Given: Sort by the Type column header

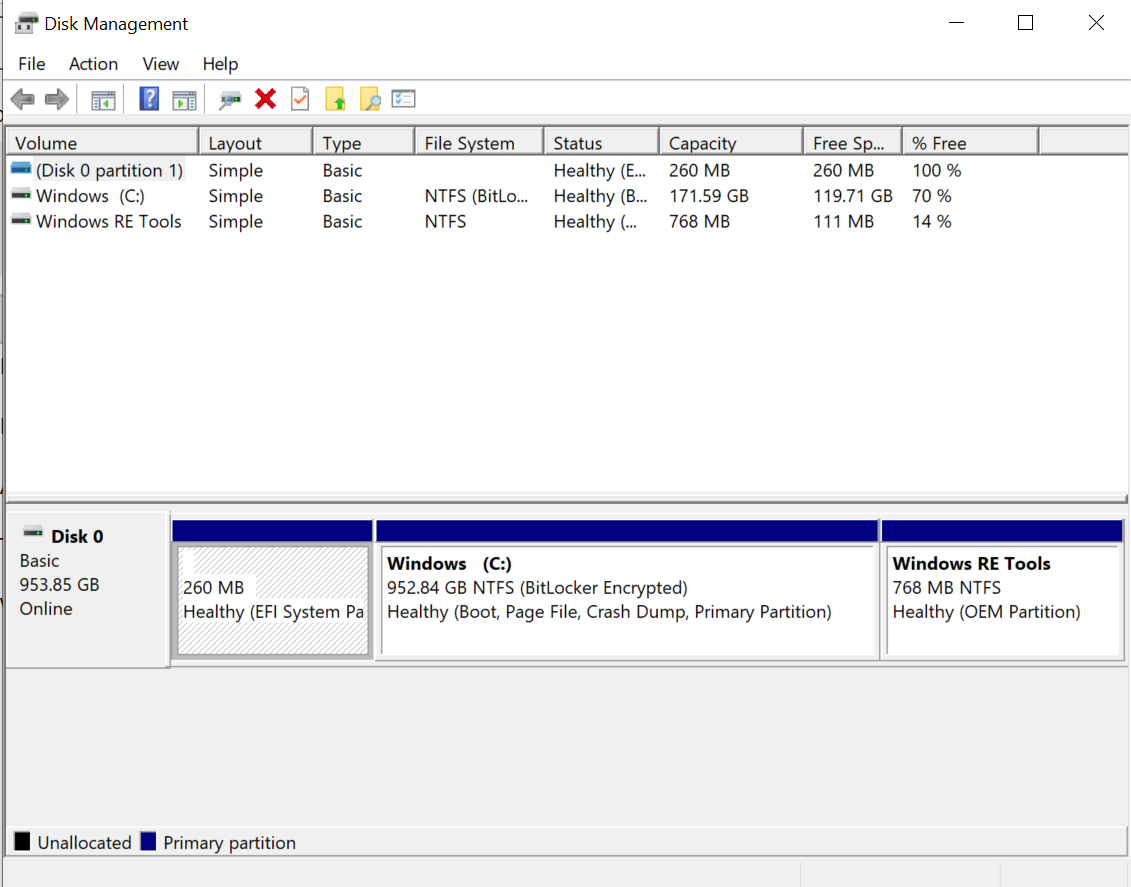Looking at the screenshot, I should point(364,143).
